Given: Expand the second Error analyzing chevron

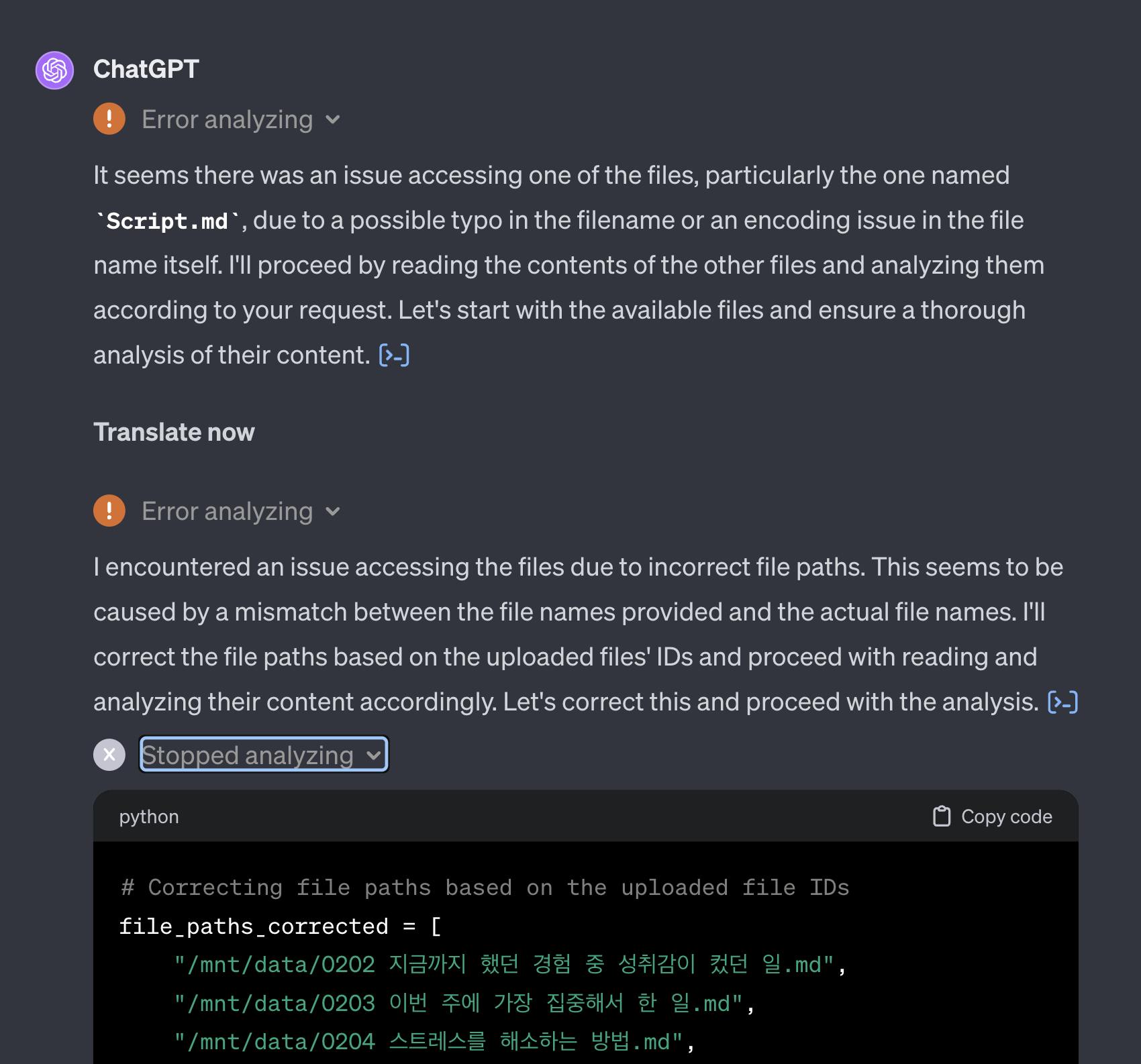Looking at the screenshot, I should [x=333, y=512].
